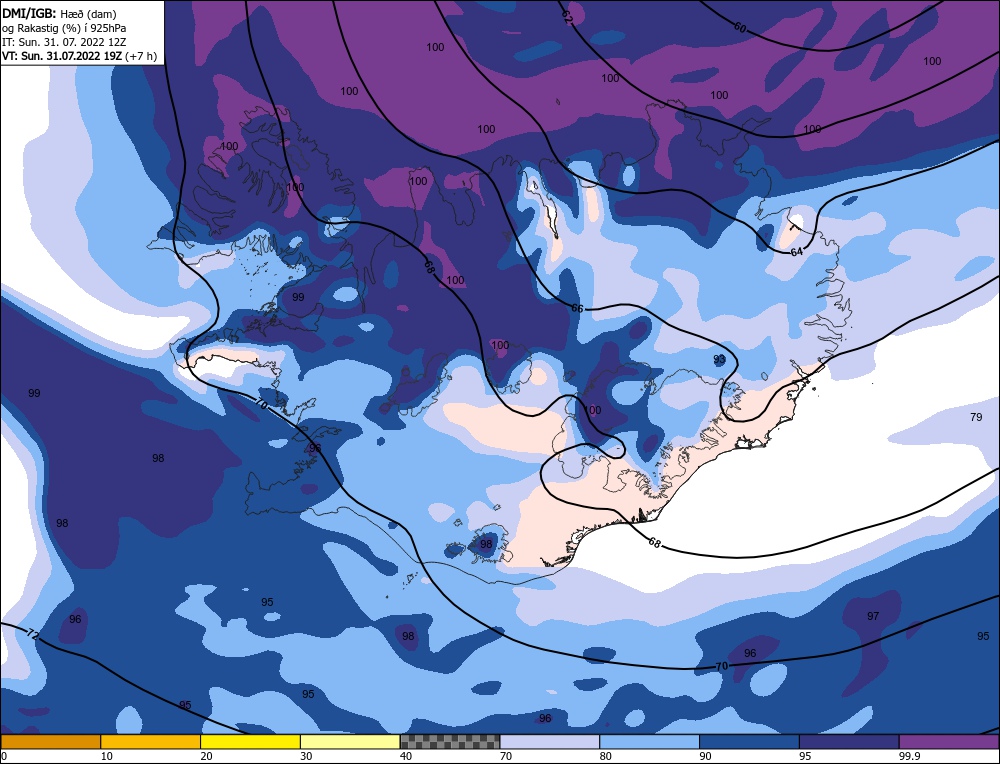Click the contour label '60'
The height and width of the screenshot is (764, 1000).
[x=740, y=27]
